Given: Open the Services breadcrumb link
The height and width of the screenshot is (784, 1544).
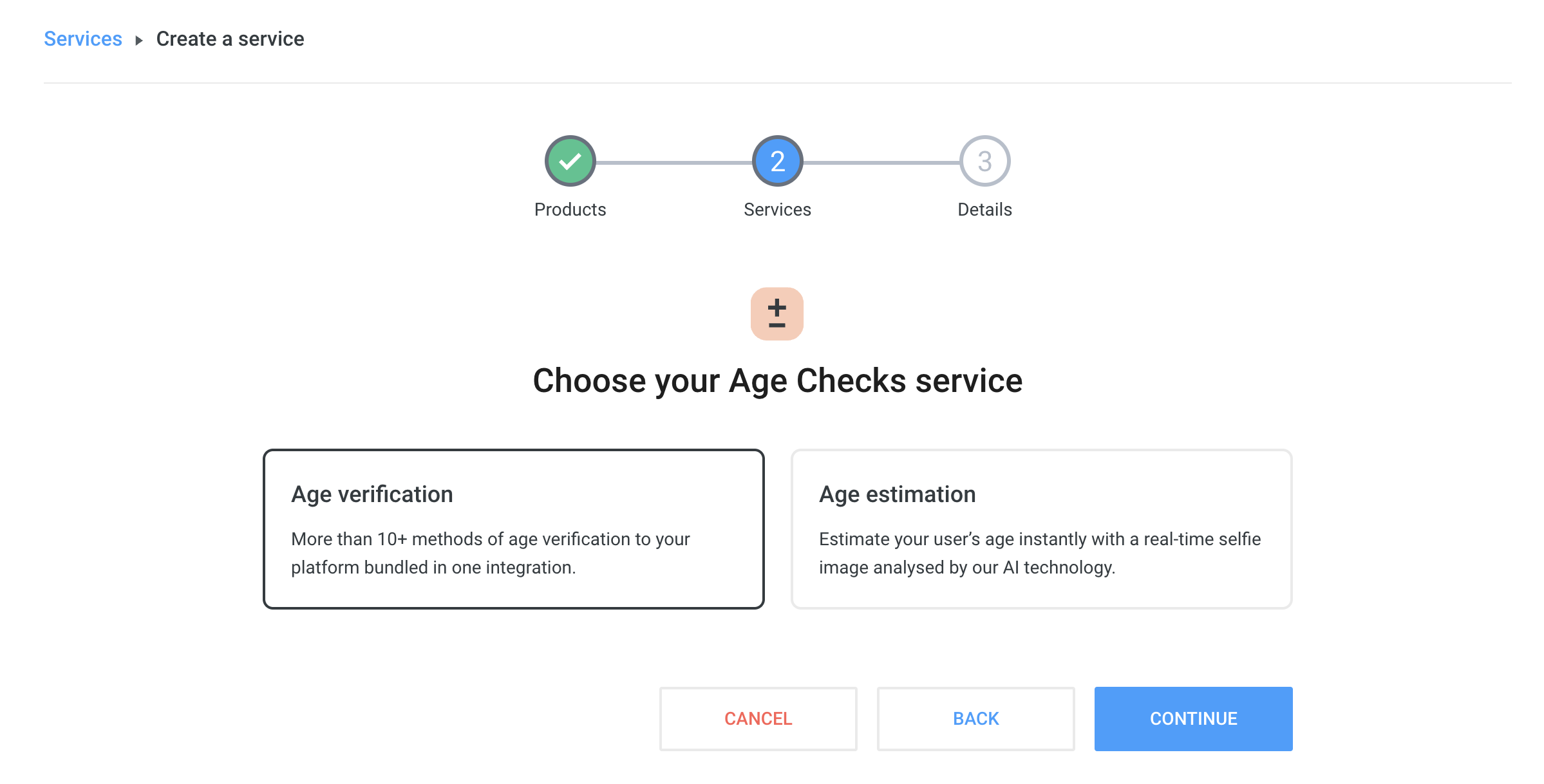Looking at the screenshot, I should (83, 39).
